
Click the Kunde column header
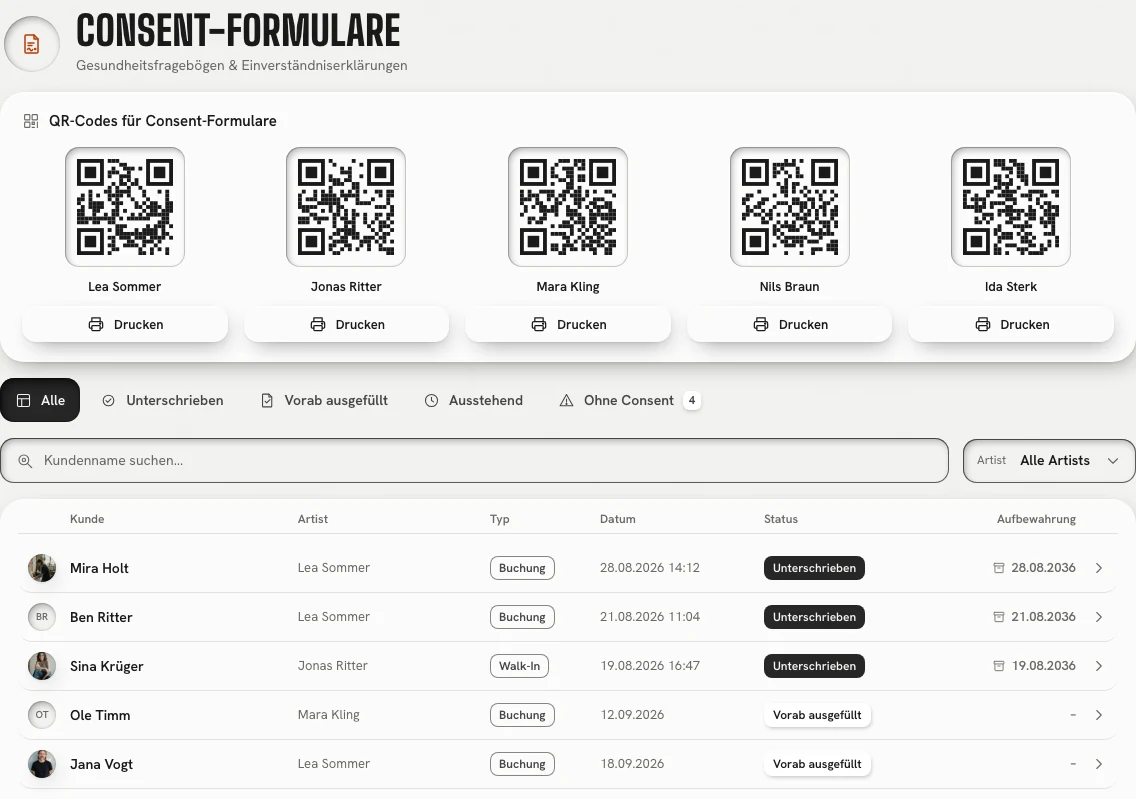click(87, 519)
